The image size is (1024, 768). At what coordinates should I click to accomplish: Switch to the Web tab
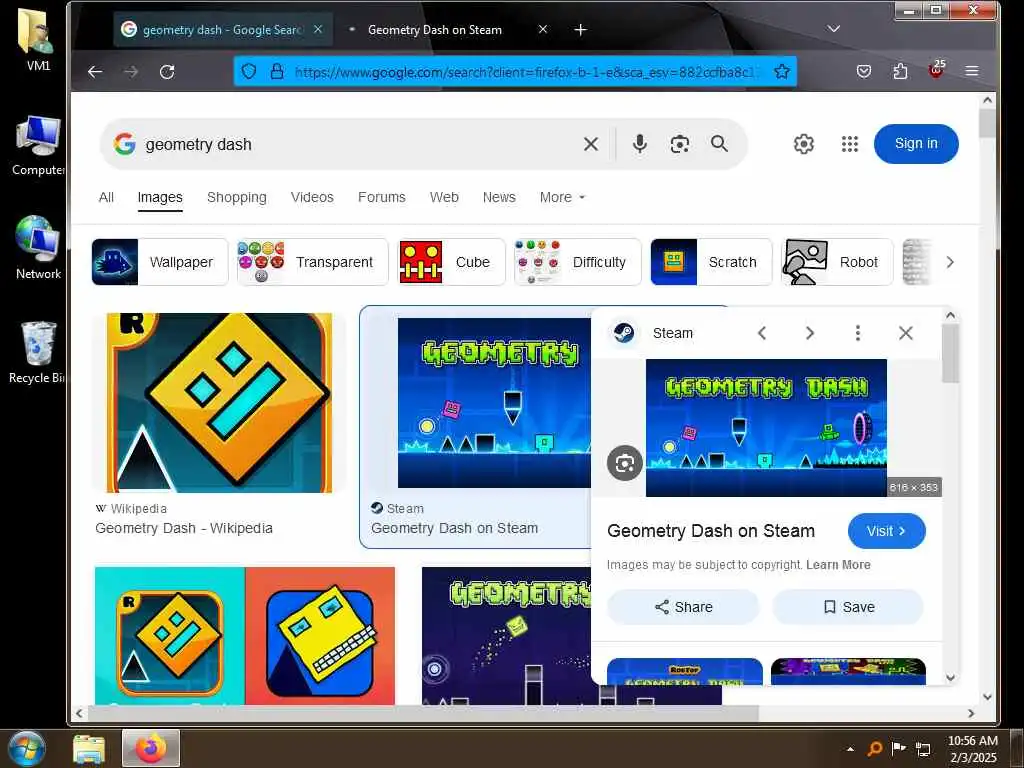tap(444, 197)
